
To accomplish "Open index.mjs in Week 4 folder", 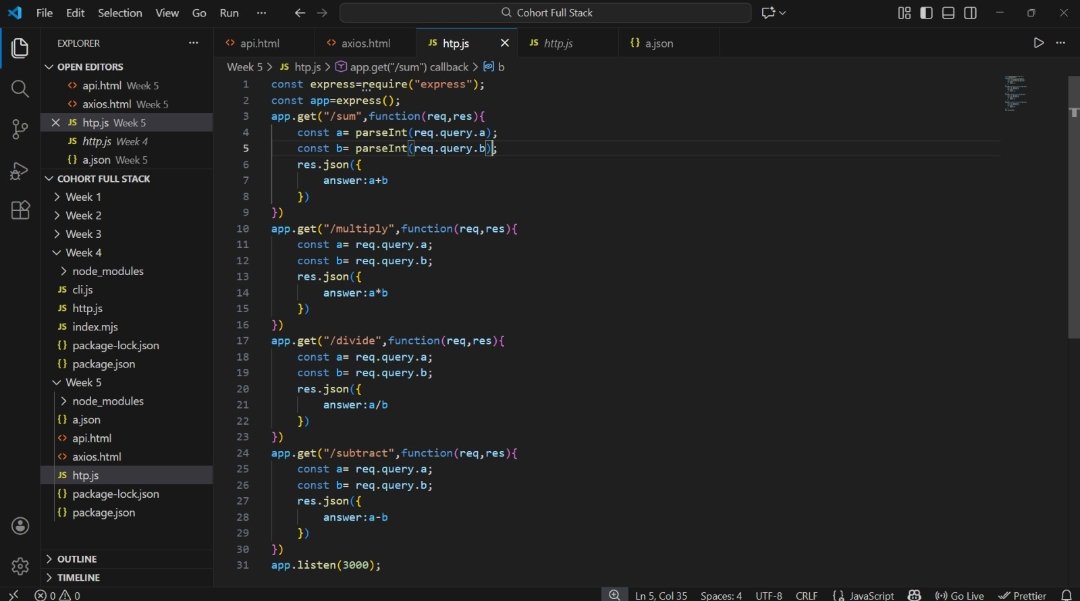I will [127, 327].
